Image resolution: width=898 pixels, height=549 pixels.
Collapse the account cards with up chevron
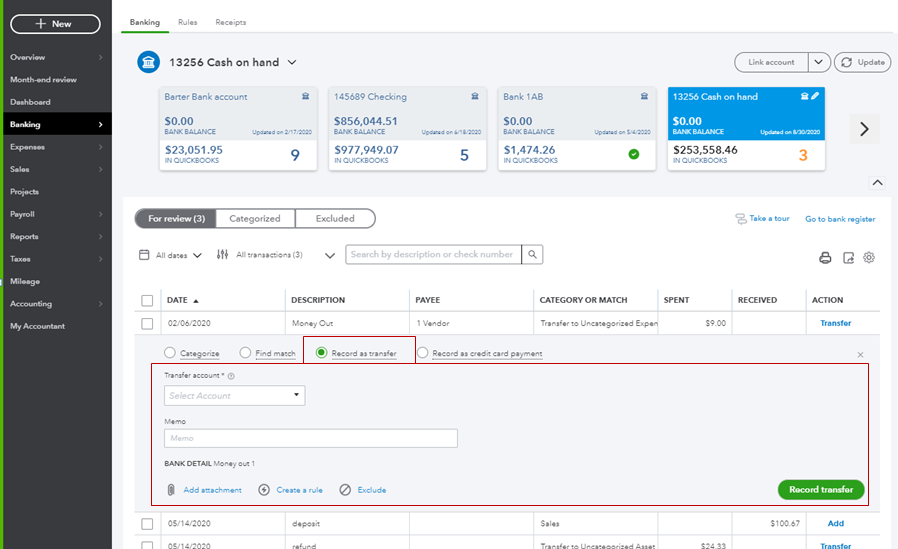click(x=877, y=183)
